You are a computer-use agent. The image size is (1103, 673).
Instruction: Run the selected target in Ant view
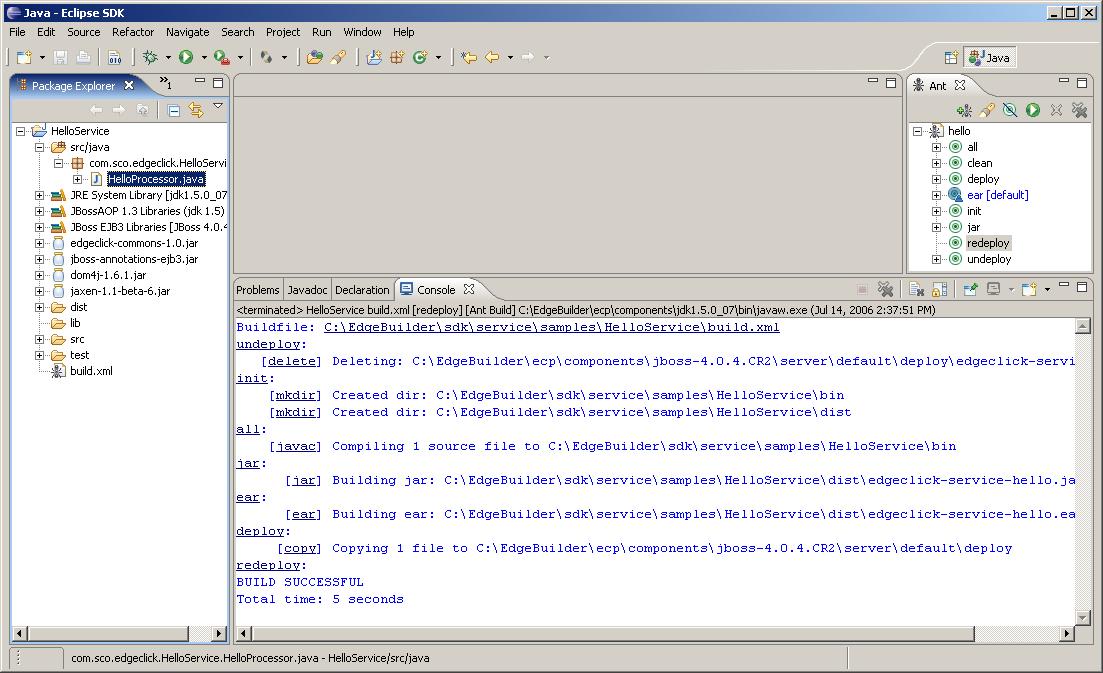click(x=1033, y=110)
